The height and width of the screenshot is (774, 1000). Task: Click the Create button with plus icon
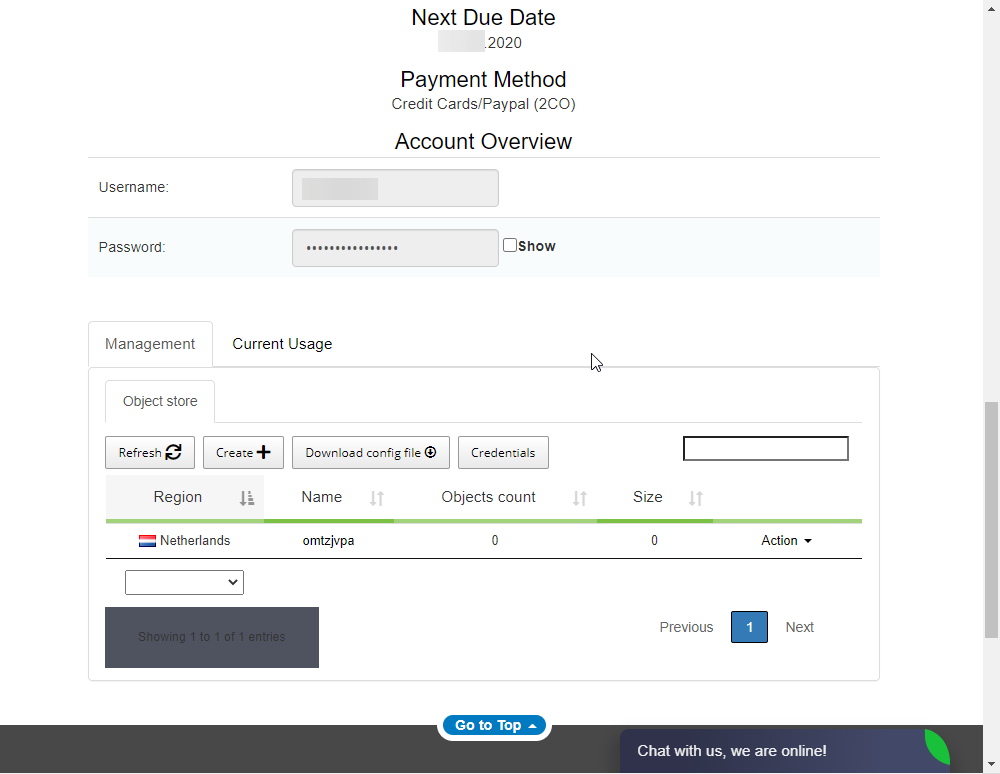pos(243,453)
